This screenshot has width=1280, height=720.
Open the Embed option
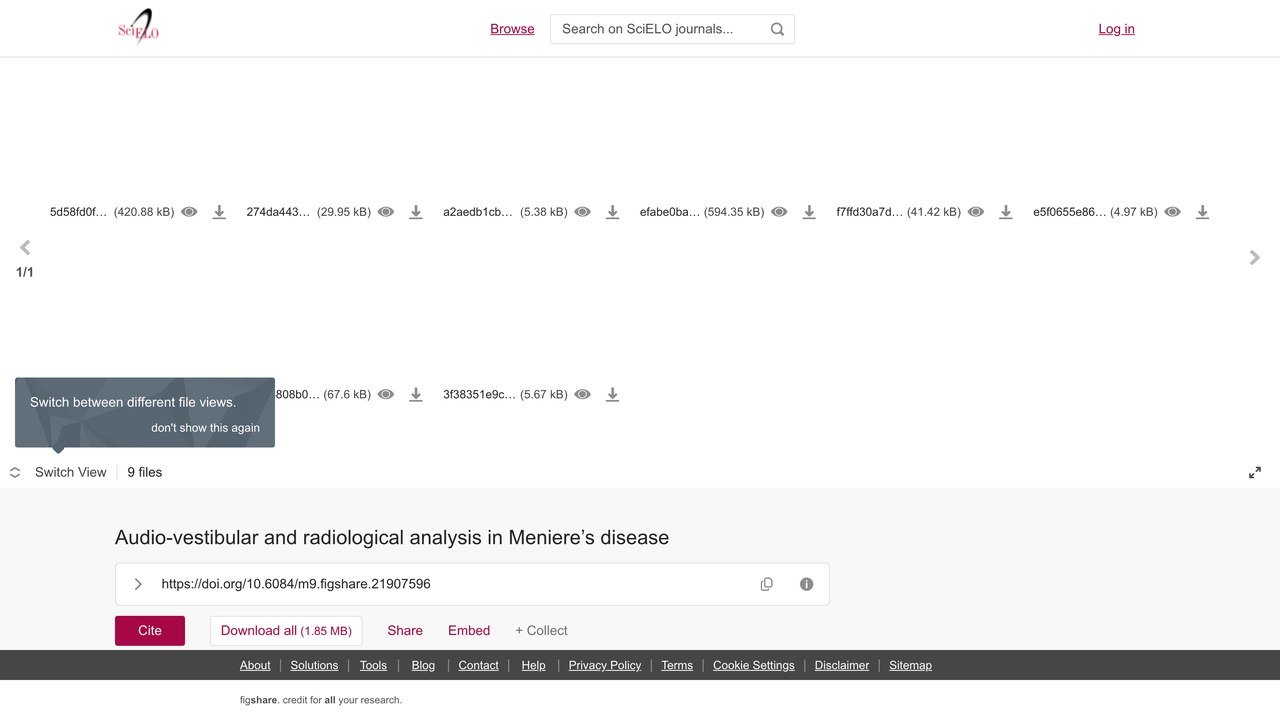pyautogui.click(x=469, y=631)
